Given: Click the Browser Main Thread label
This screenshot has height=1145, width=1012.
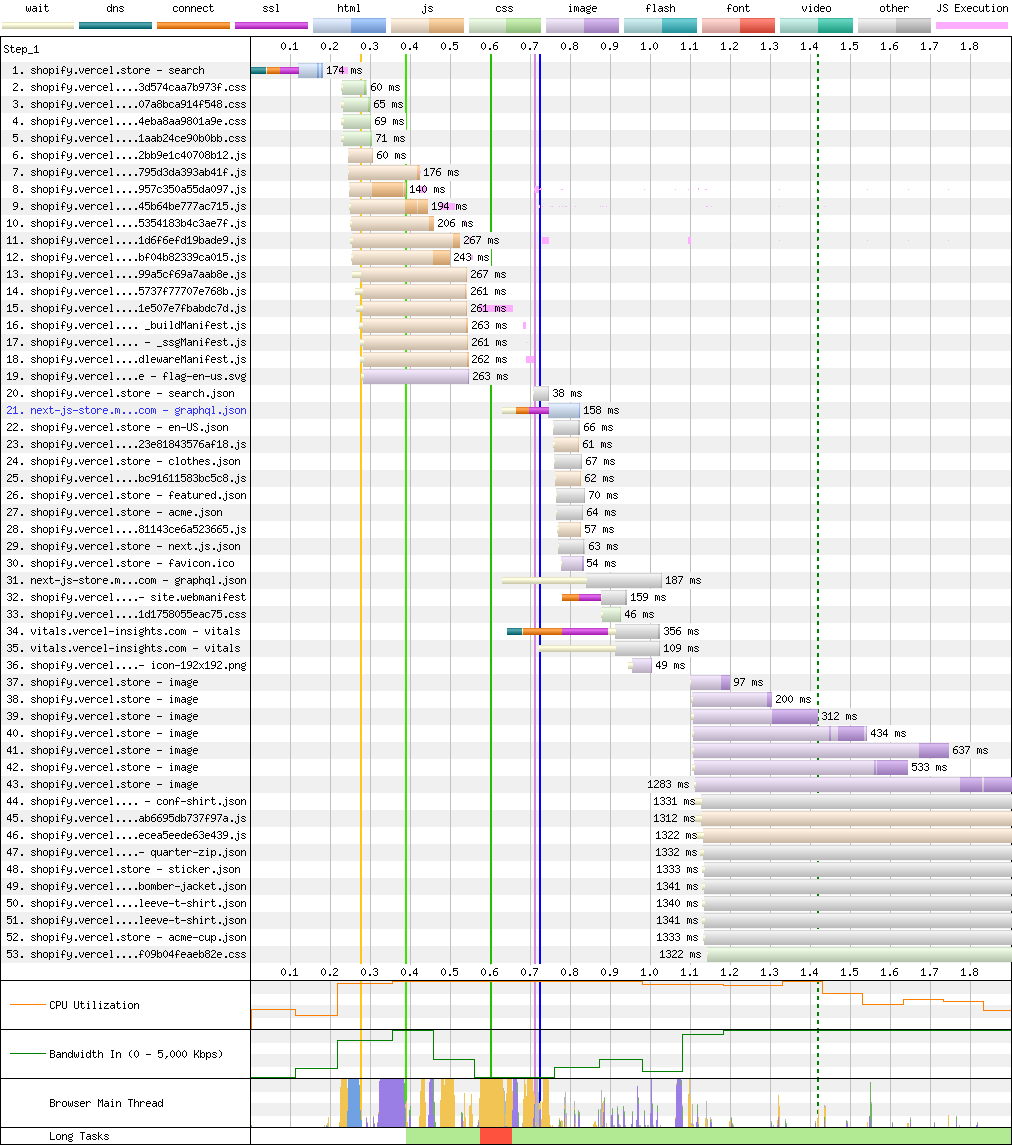Looking at the screenshot, I should tap(107, 1103).
